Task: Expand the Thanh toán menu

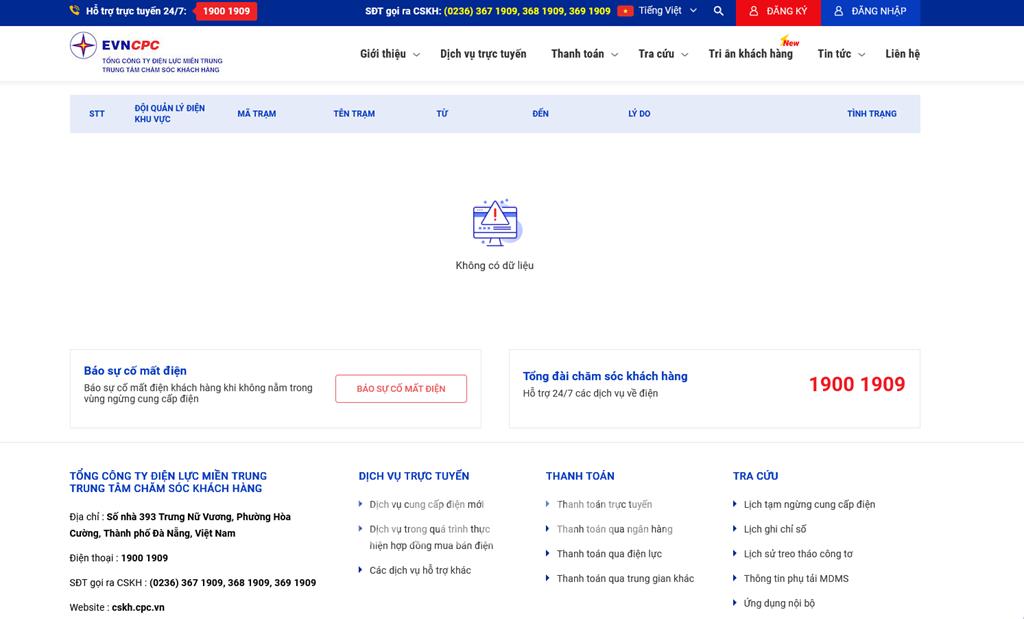Action: (x=584, y=54)
